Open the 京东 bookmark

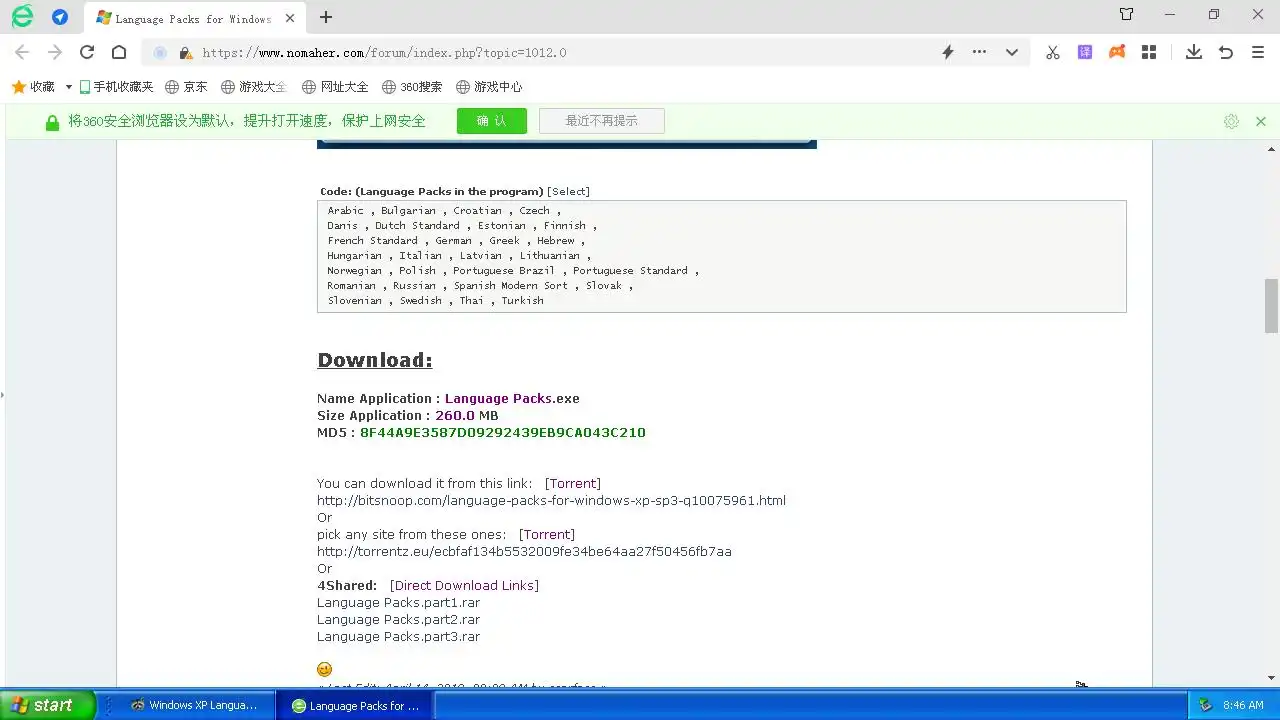coord(186,87)
